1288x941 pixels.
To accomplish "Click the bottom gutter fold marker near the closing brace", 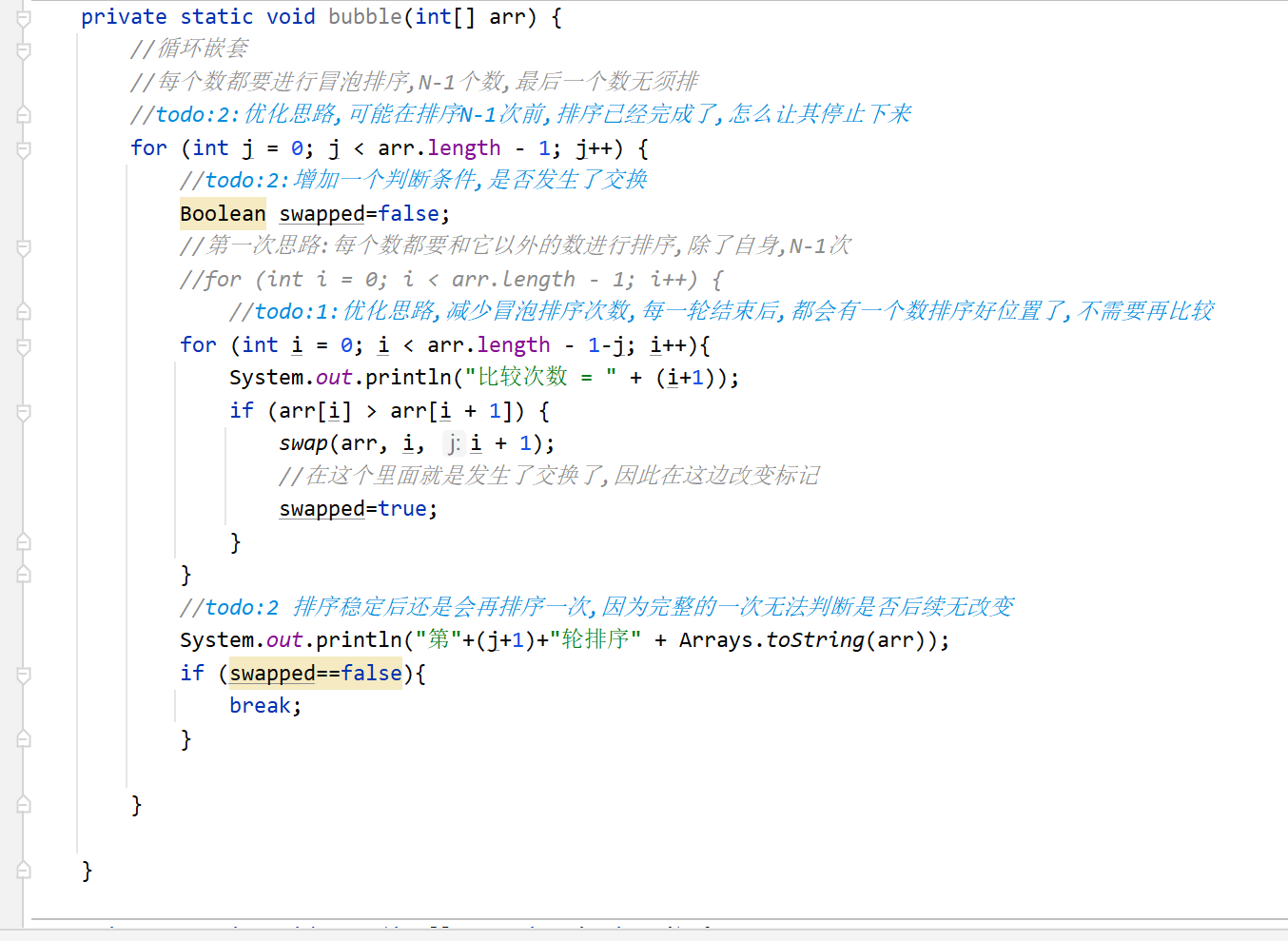I will (21, 871).
